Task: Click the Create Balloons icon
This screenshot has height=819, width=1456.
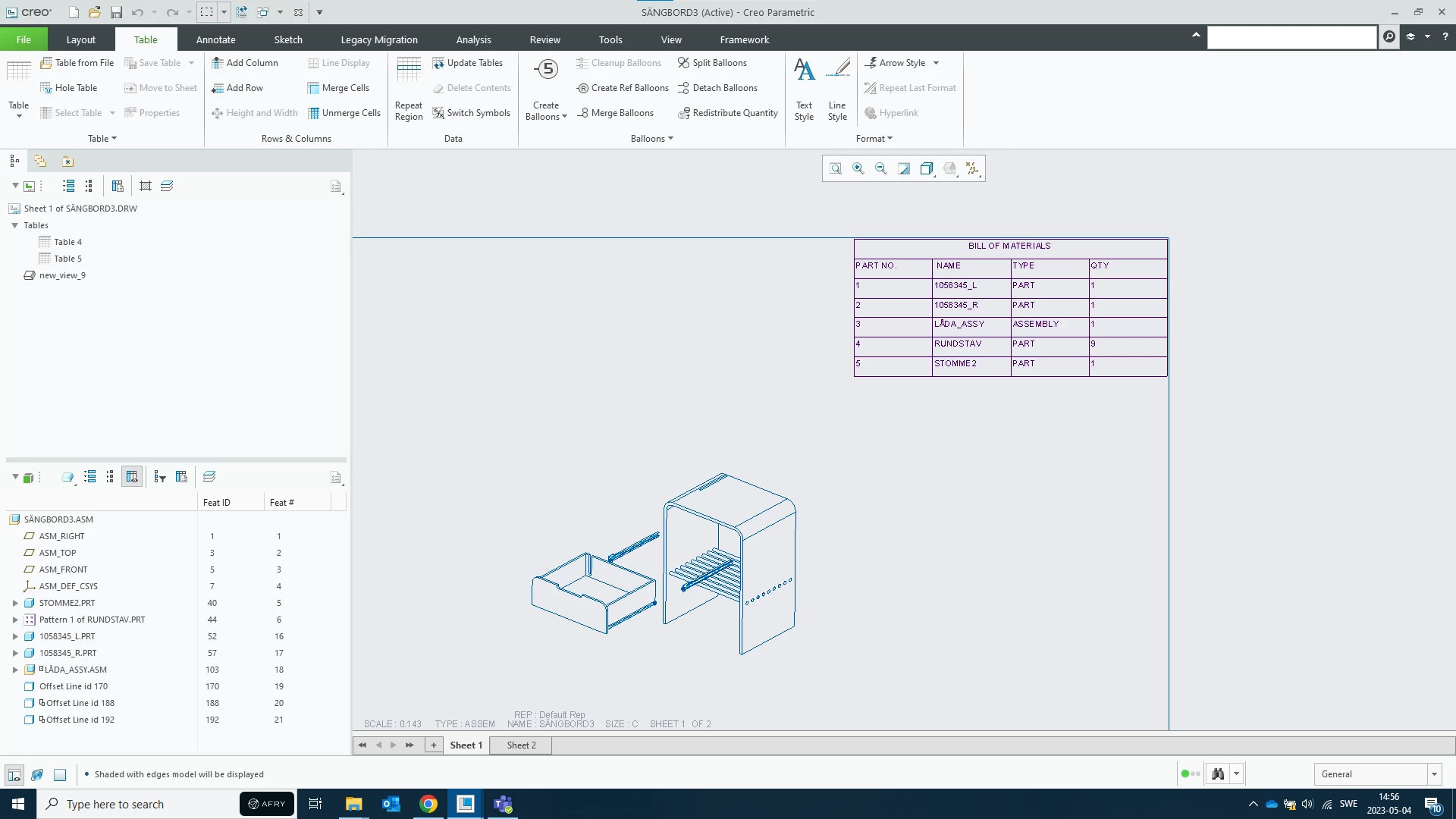Action: click(545, 71)
